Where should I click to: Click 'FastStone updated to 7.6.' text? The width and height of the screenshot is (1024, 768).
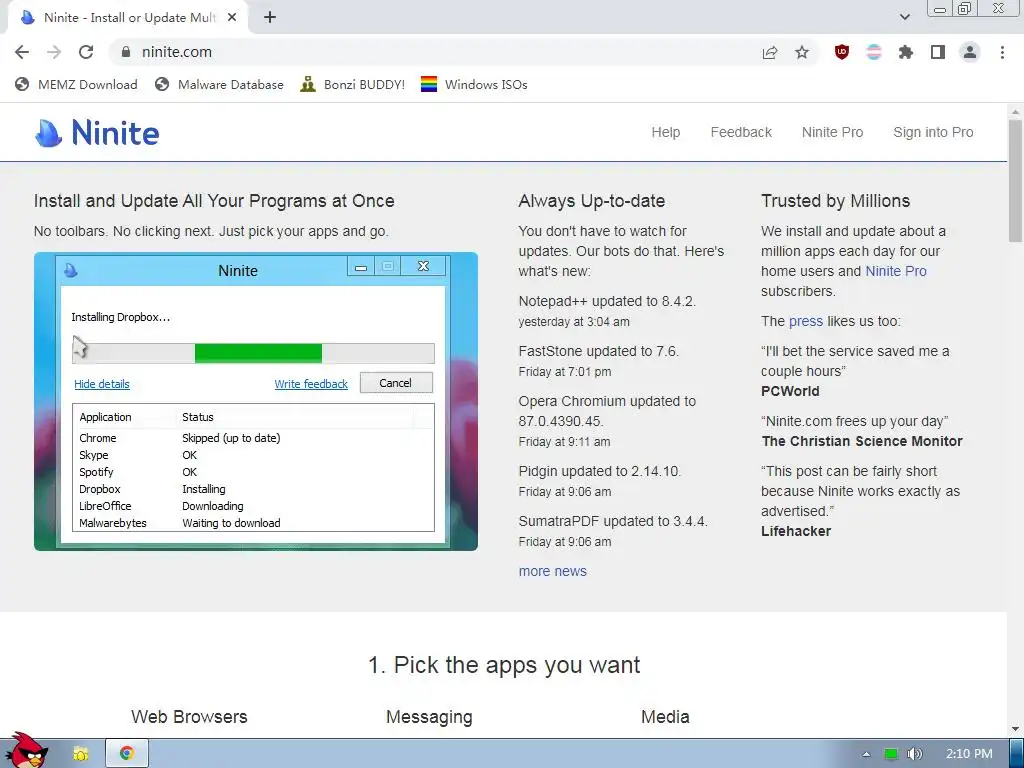pos(599,351)
